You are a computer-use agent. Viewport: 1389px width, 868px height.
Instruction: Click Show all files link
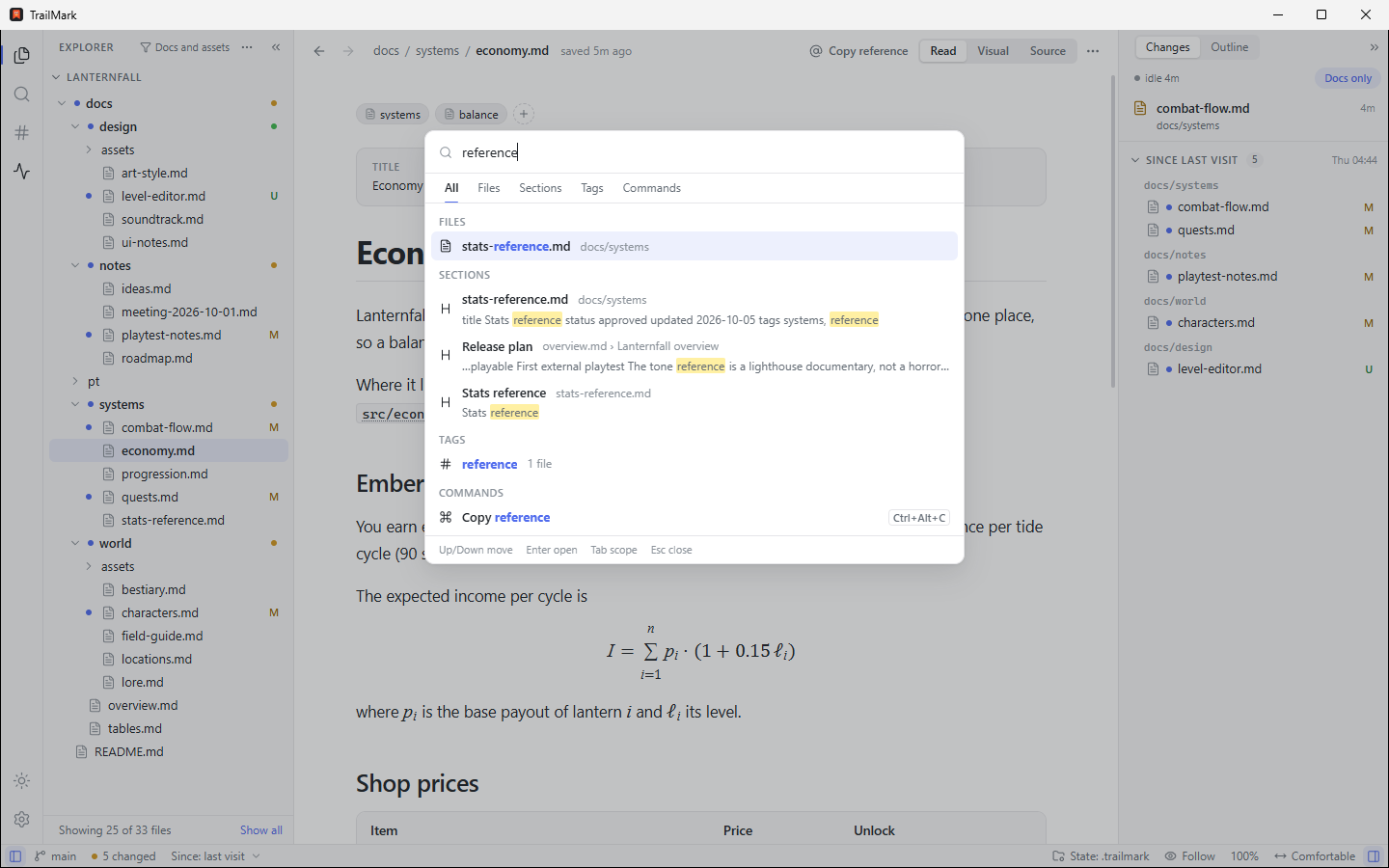click(x=261, y=830)
